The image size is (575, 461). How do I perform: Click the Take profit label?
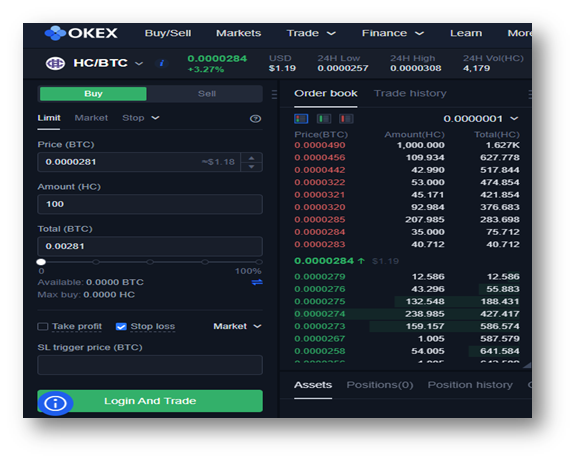(77, 326)
